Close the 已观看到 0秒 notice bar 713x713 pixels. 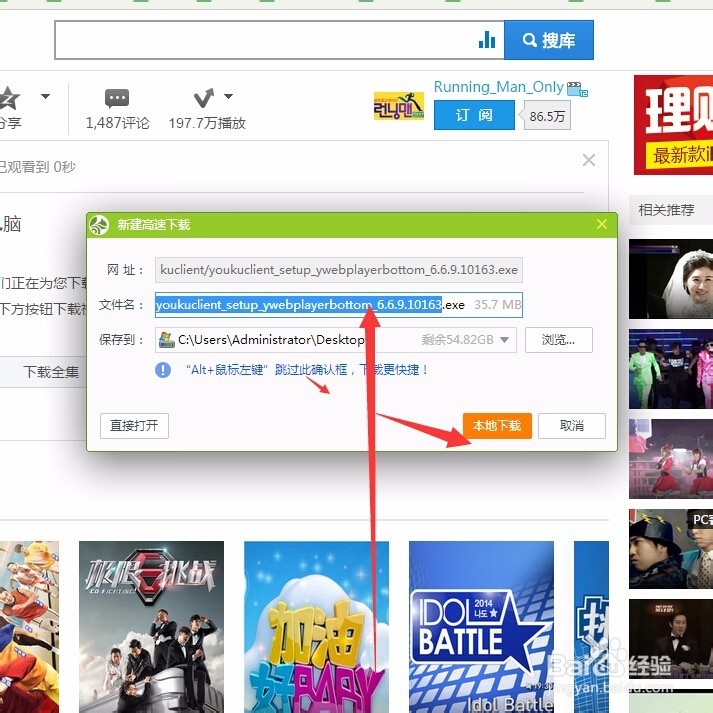click(589, 160)
